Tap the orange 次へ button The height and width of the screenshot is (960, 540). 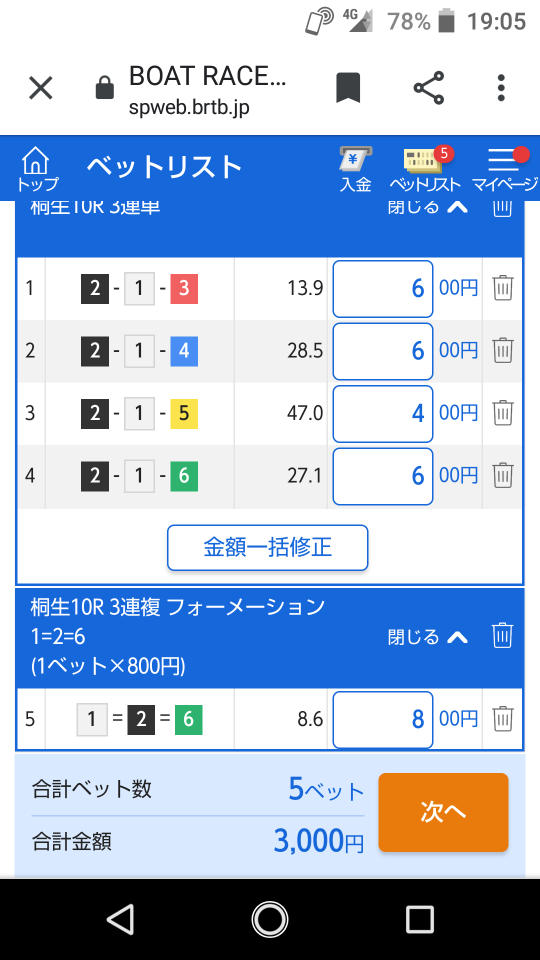click(x=443, y=812)
